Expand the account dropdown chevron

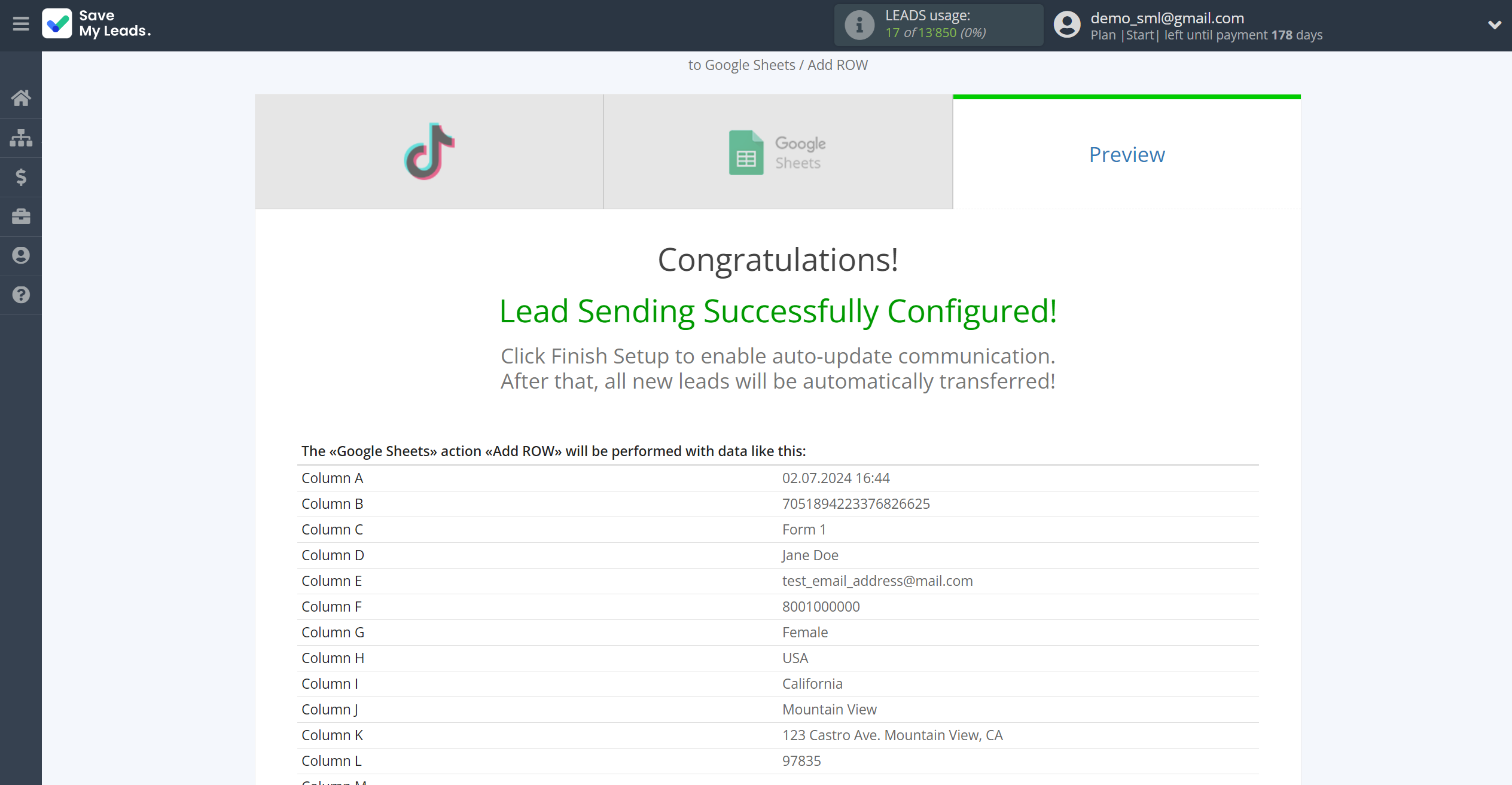[1494, 25]
